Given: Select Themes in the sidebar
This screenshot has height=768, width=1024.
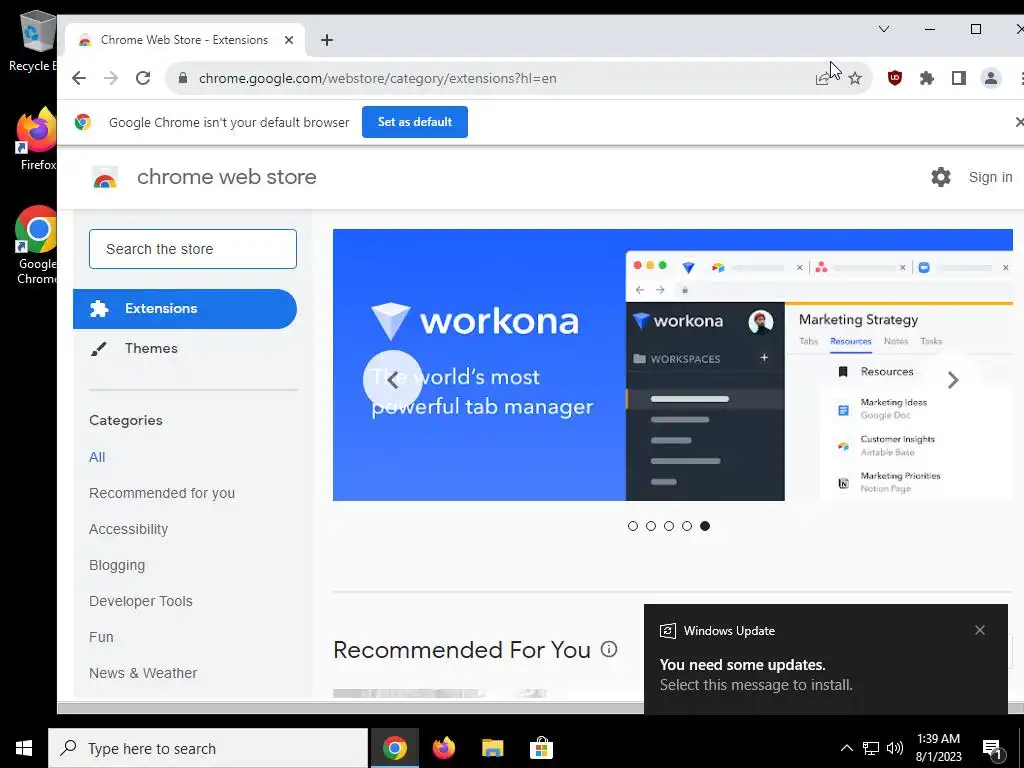Looking at the screenshot, I should [185, 349].
